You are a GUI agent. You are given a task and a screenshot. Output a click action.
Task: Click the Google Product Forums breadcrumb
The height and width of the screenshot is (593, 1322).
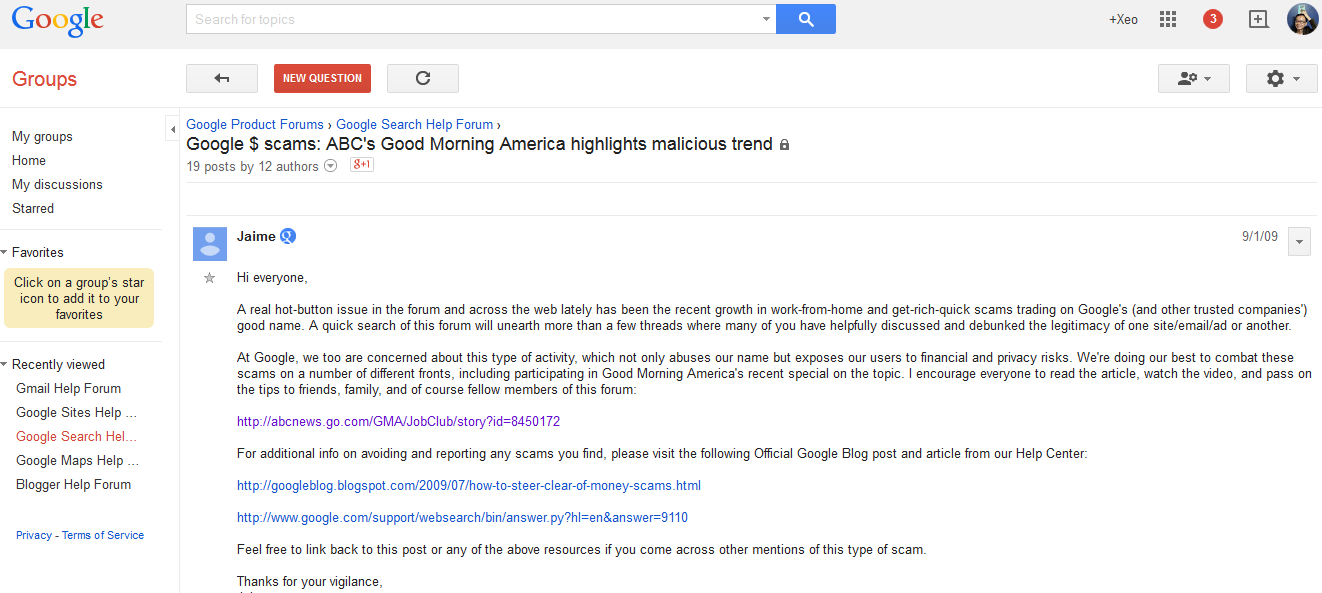tap(255, 125)
